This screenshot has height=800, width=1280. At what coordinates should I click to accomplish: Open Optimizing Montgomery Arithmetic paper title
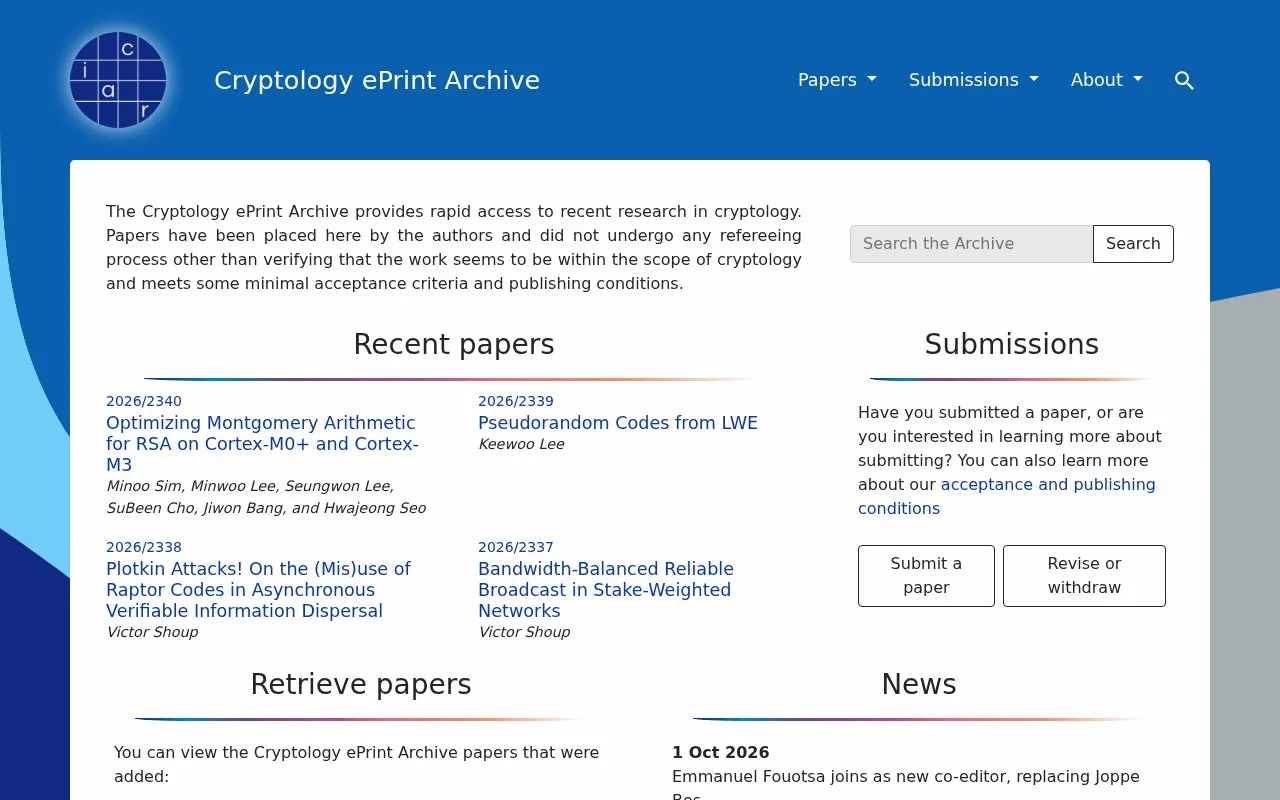coord(262,444)
